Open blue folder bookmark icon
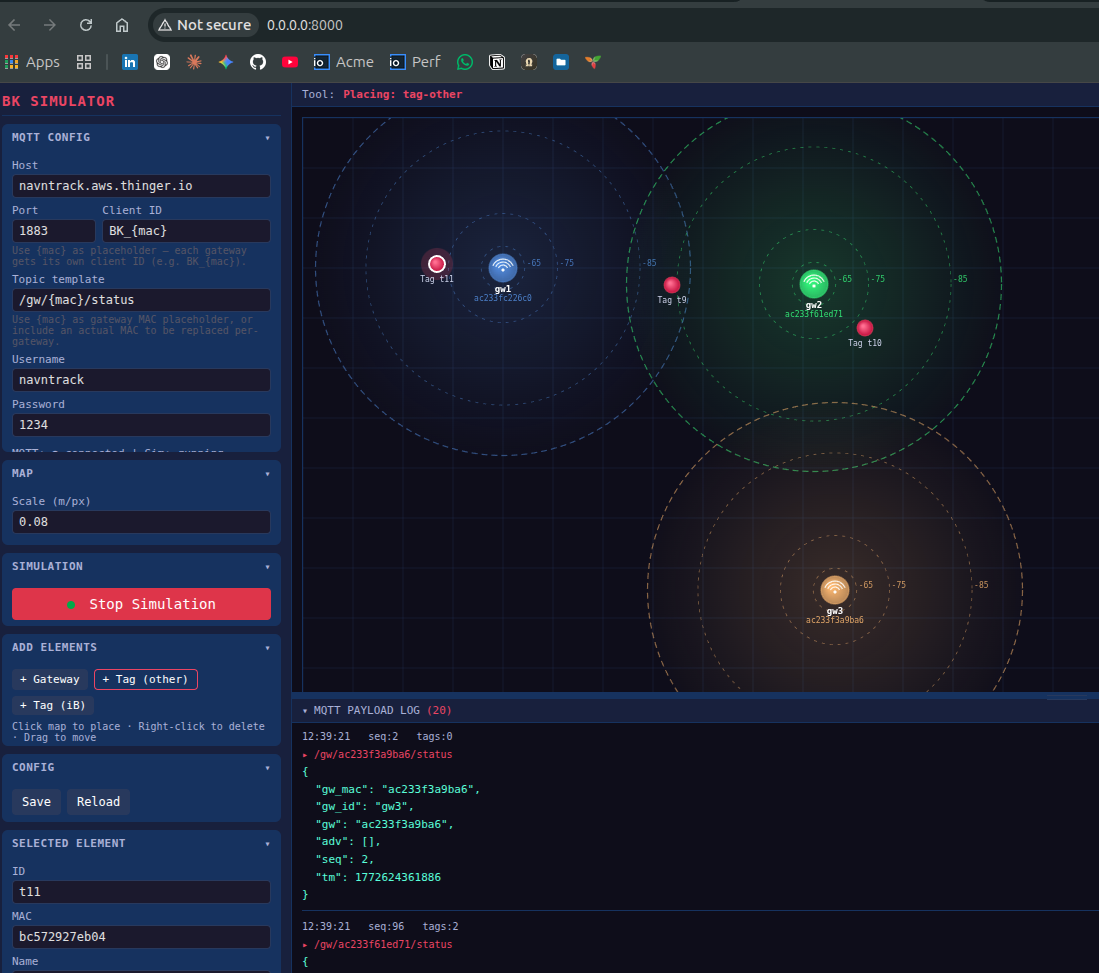Image resolution: width=1099 pixels, height=973 pixels. [561, 62]
